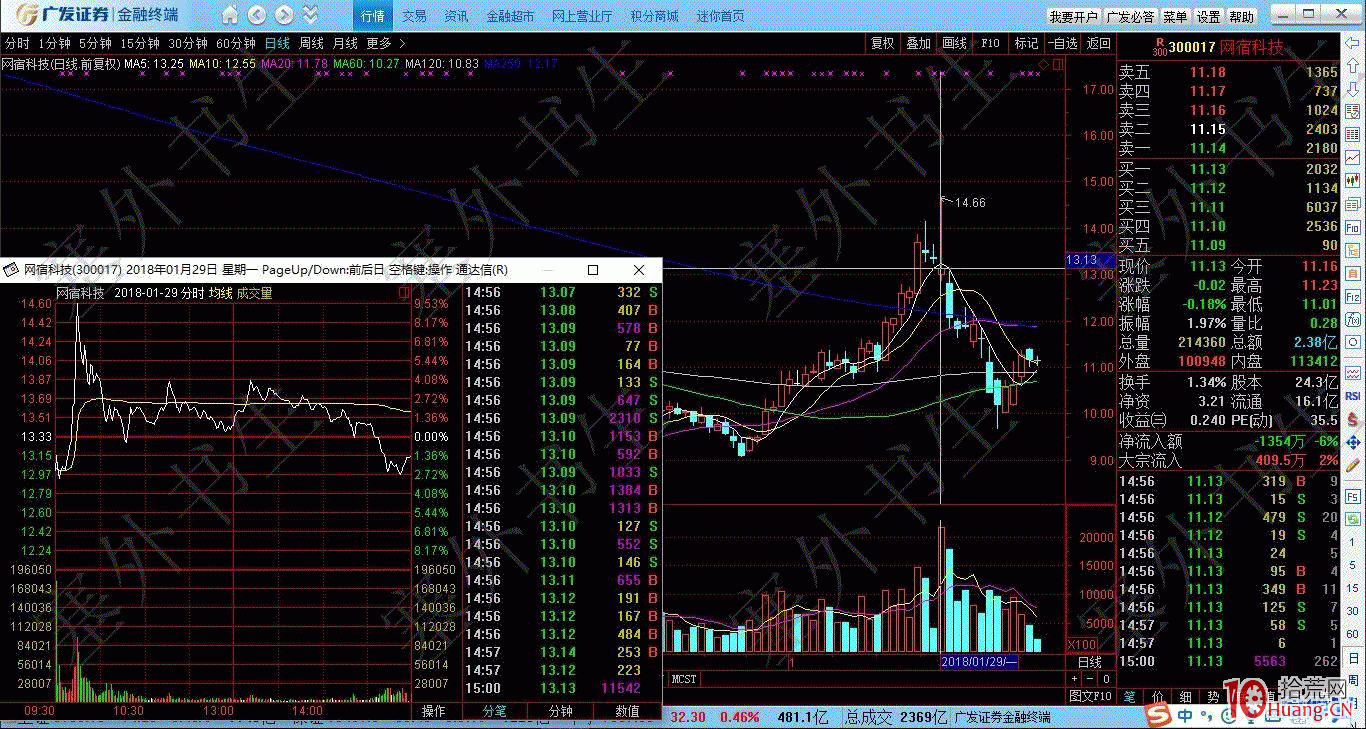Select the 月线 monthly period
This screenshot has height=729, width=1366.
pos(345,43)
